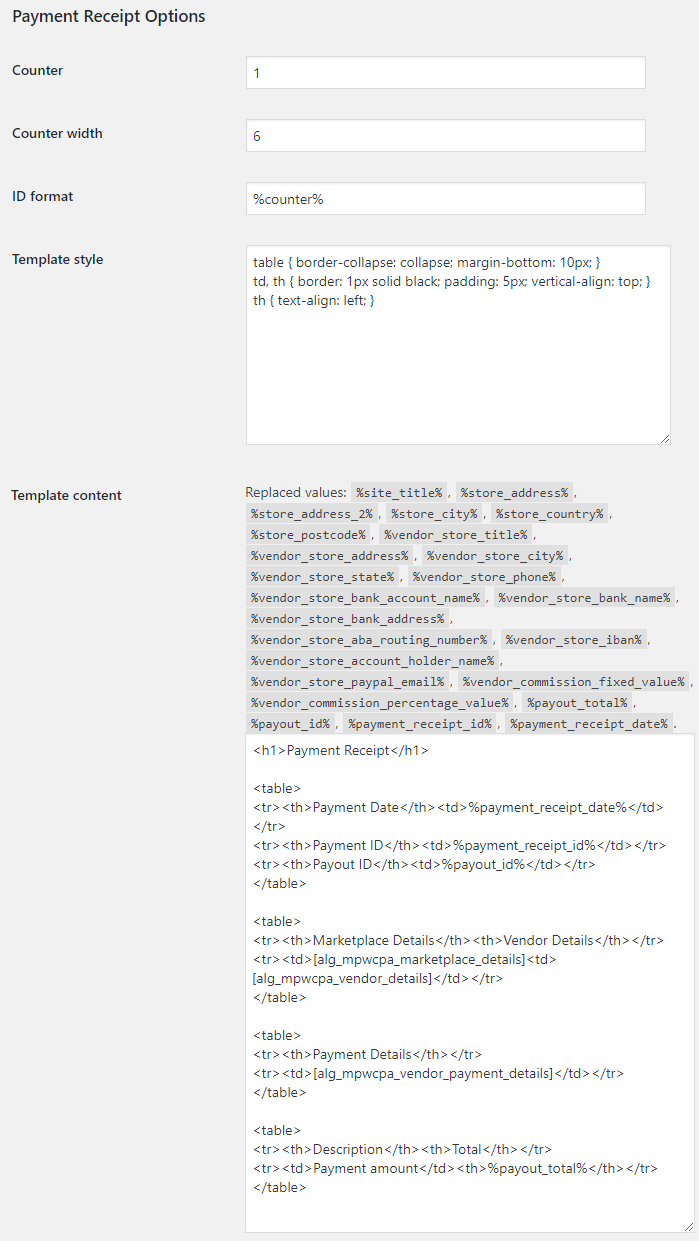Select the %vendor_store_iban% placeholder

[575, 639]
